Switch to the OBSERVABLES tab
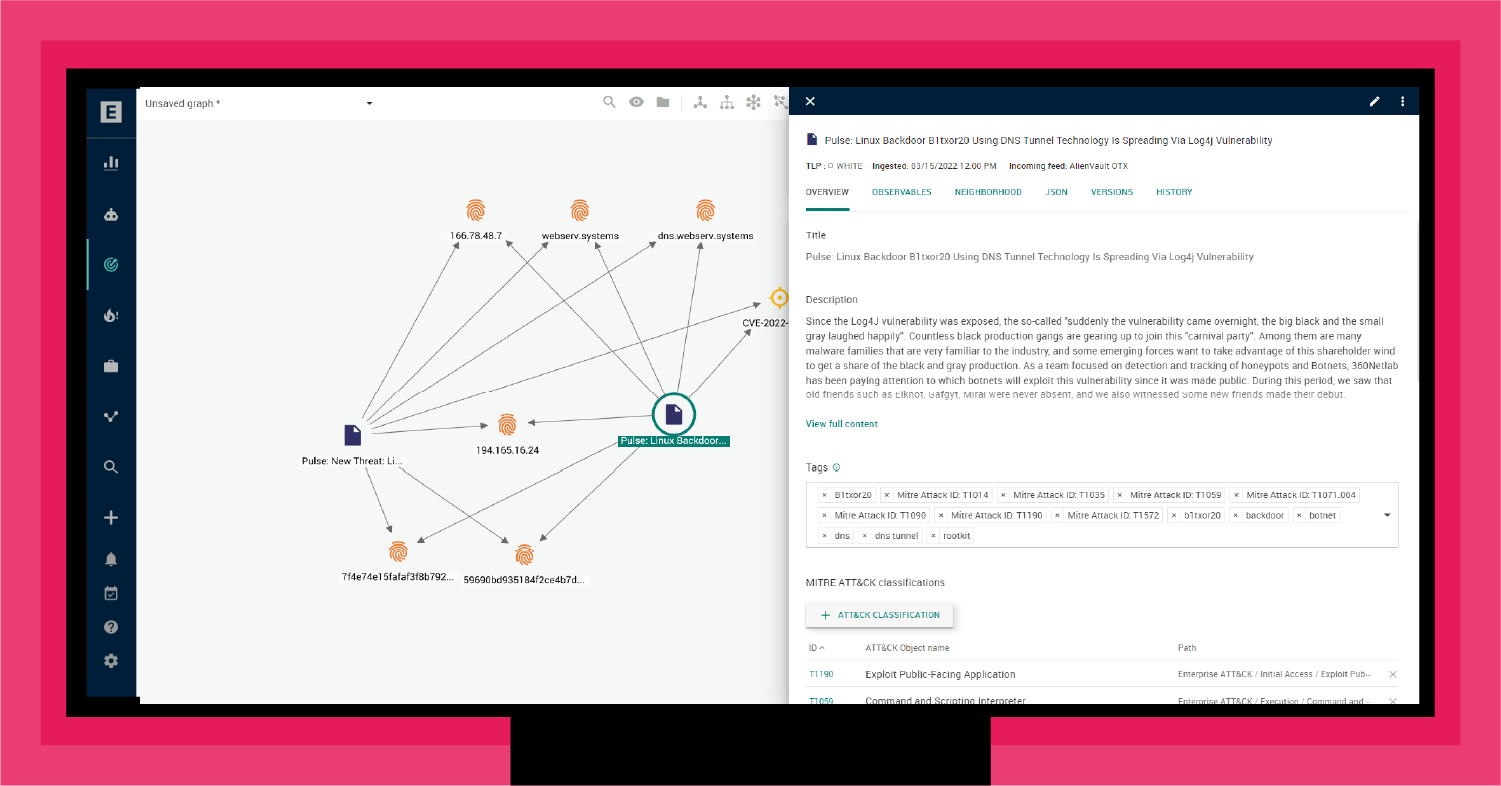1501x786 pixels. (x=901, y=192)
